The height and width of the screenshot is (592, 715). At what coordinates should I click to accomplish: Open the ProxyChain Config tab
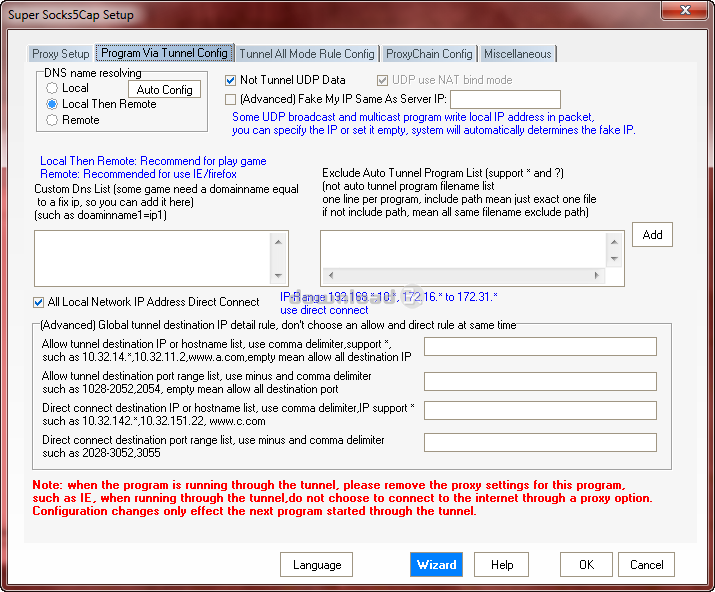[x=429, y=54]
